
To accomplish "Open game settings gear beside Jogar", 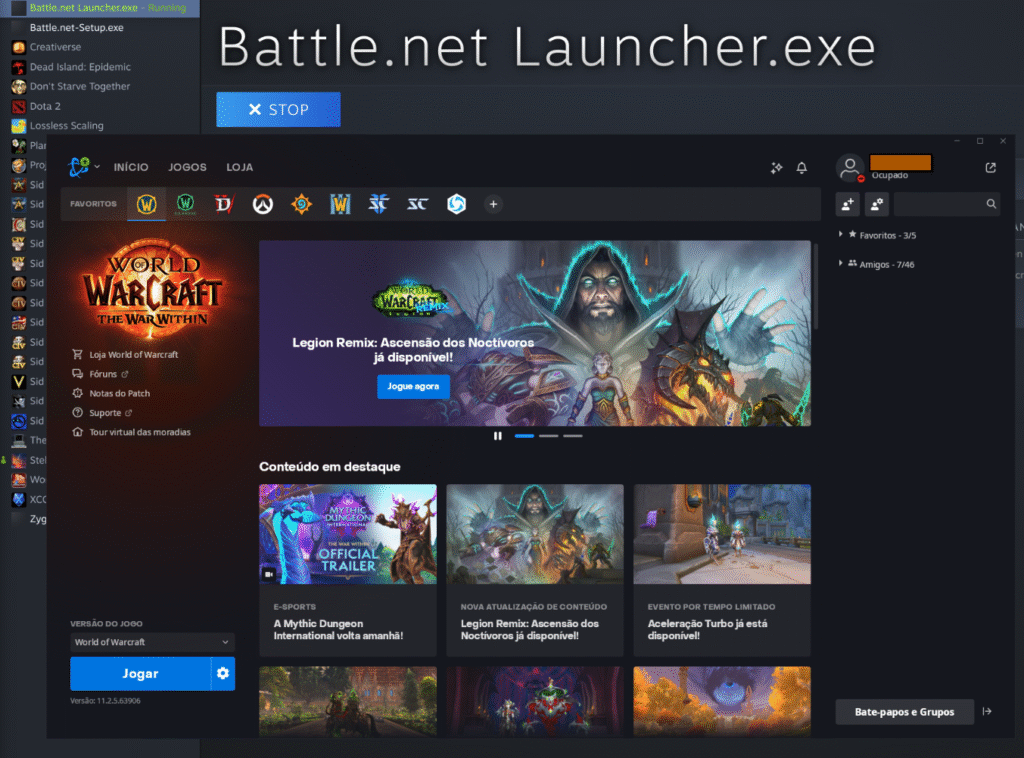I will 223,674.
